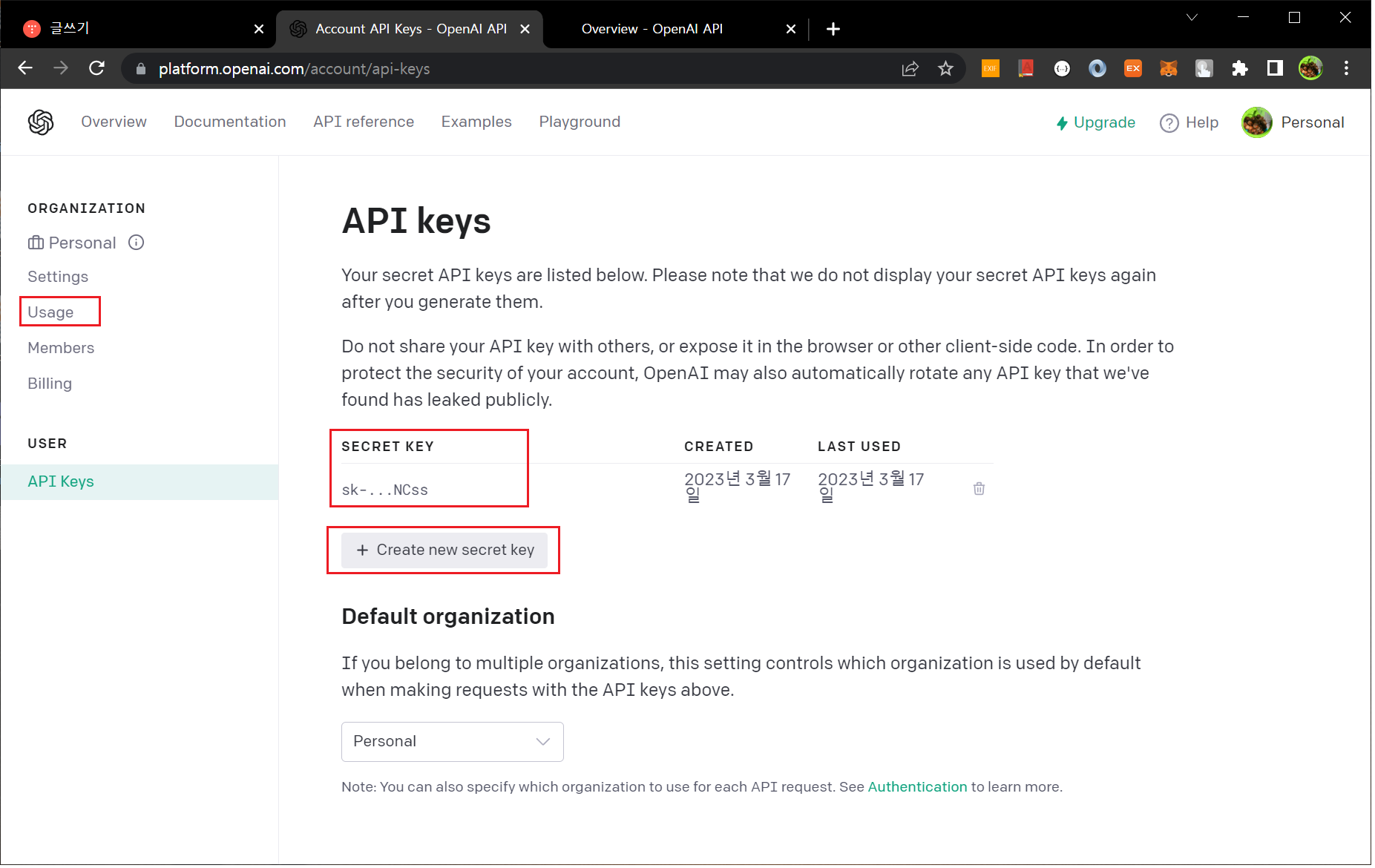Reload the page
This screenshot has height=868, width=1375.
tap(96, 68)
